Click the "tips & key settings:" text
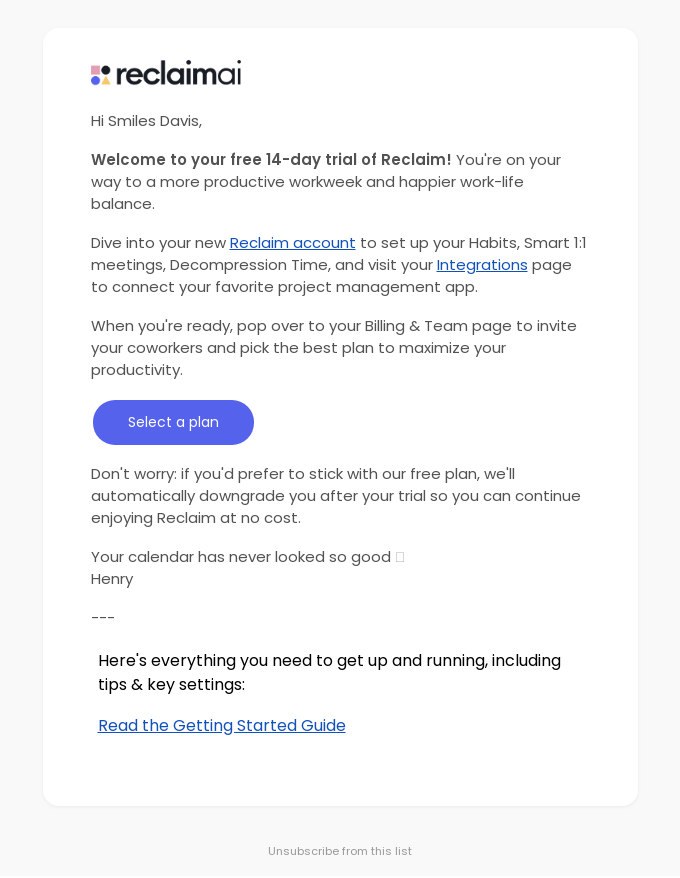Screen dimensions: 680x878 tap(171, 685)
